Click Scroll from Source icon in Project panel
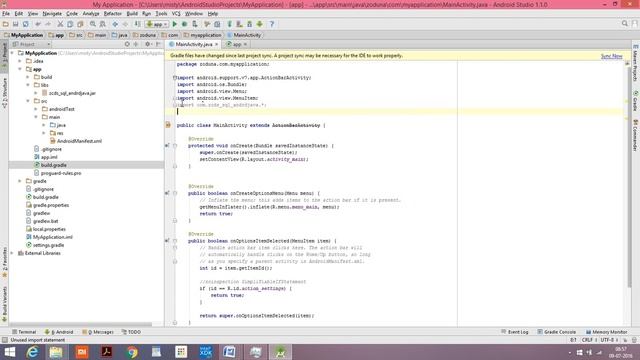Screen dimensions: 640x360 (x=127, y=44)
